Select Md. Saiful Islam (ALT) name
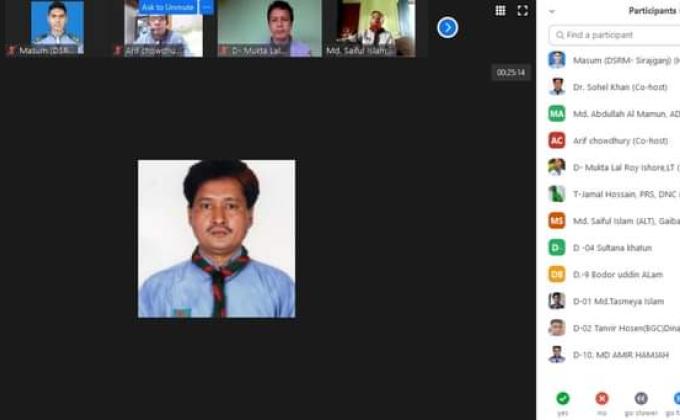 [x=626, y=221]
